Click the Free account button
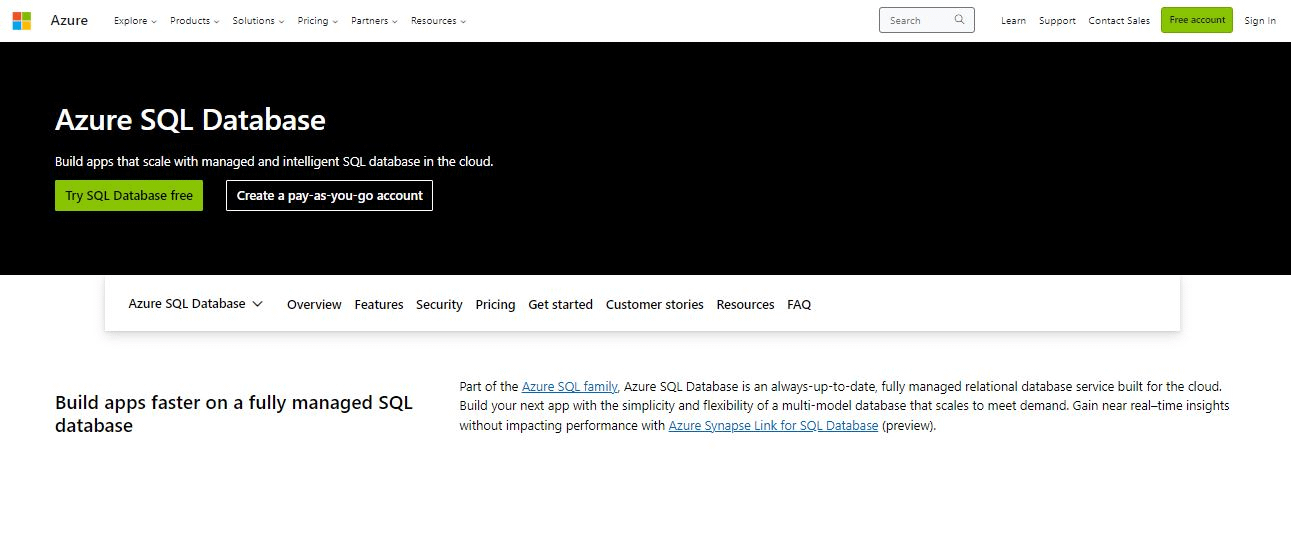The height and width of the screenshot is (541, 1291). click(1197, 20)
